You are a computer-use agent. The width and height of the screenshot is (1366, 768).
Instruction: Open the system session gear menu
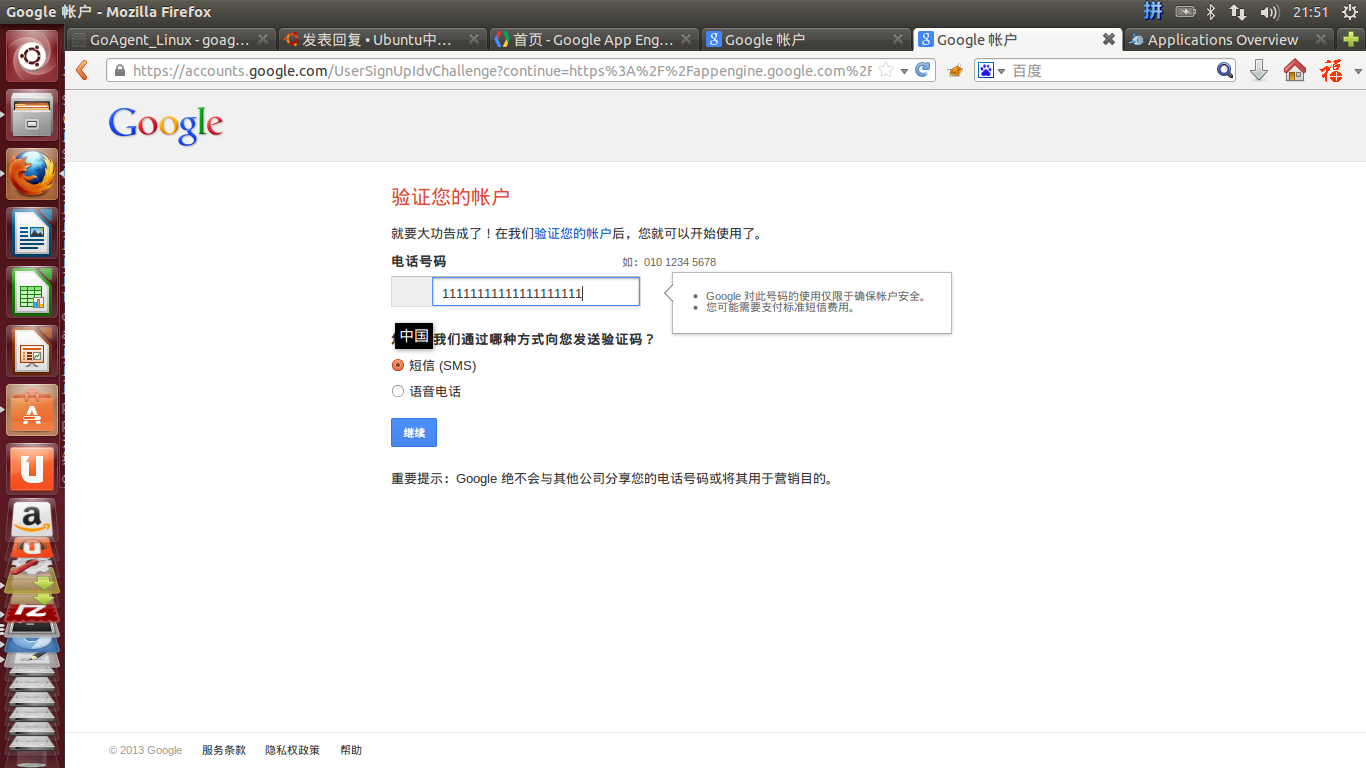coord(1349,12)
